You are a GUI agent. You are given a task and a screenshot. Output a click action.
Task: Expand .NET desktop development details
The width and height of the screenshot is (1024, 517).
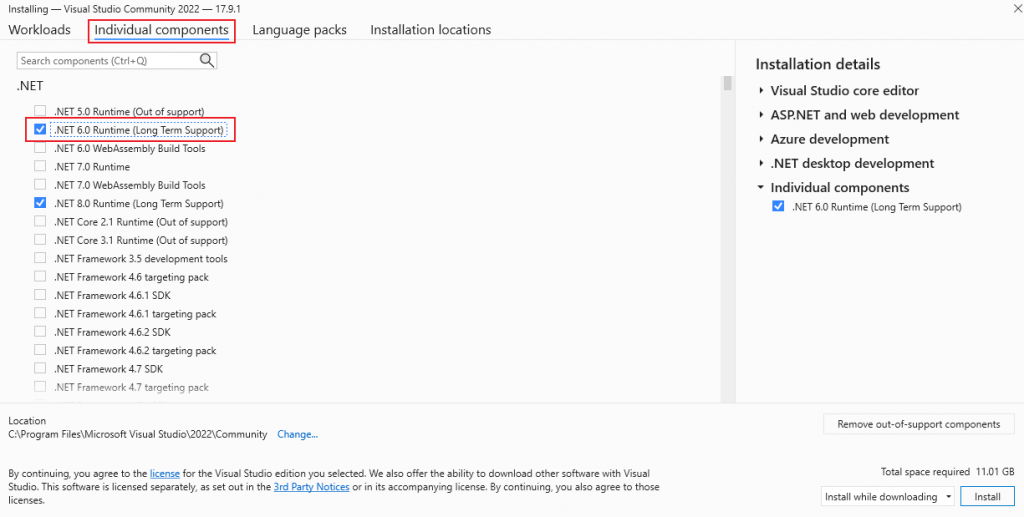coord(761,163)
